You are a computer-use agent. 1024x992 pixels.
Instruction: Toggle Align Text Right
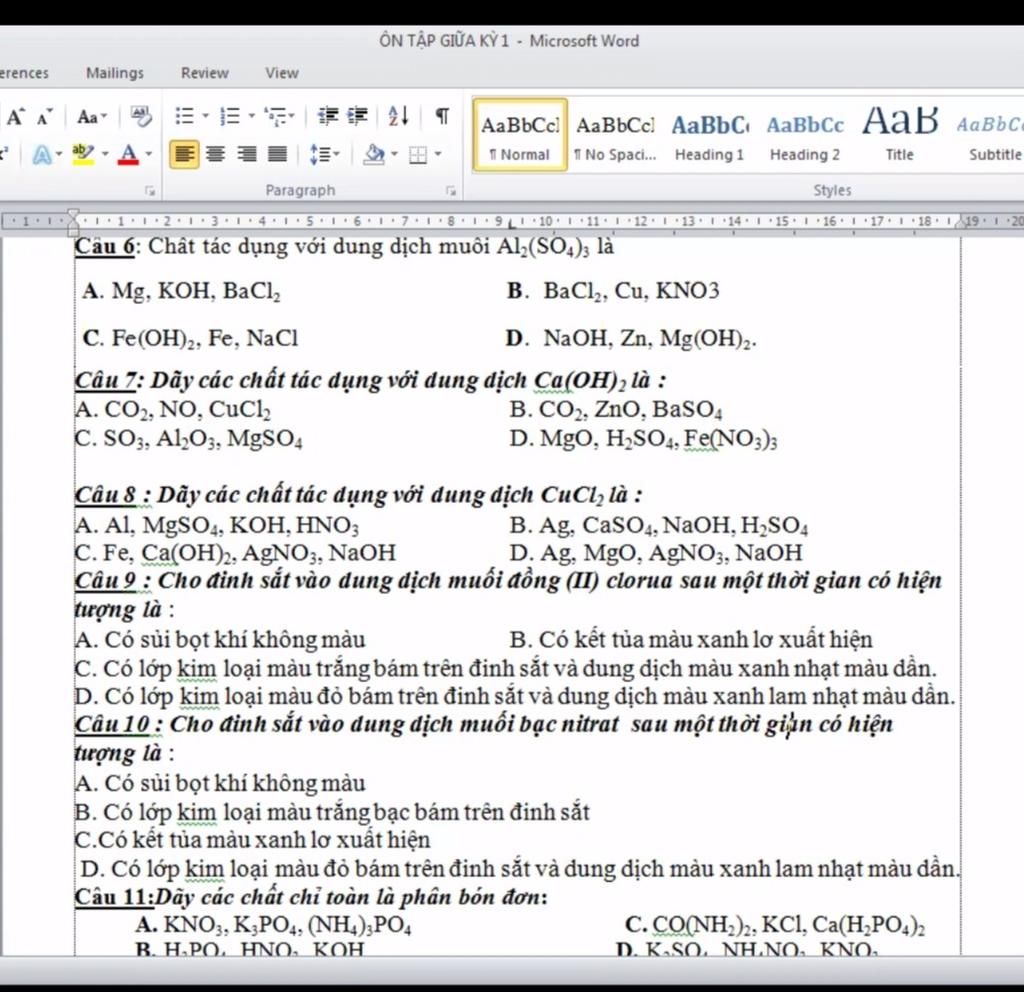(246, 155)
